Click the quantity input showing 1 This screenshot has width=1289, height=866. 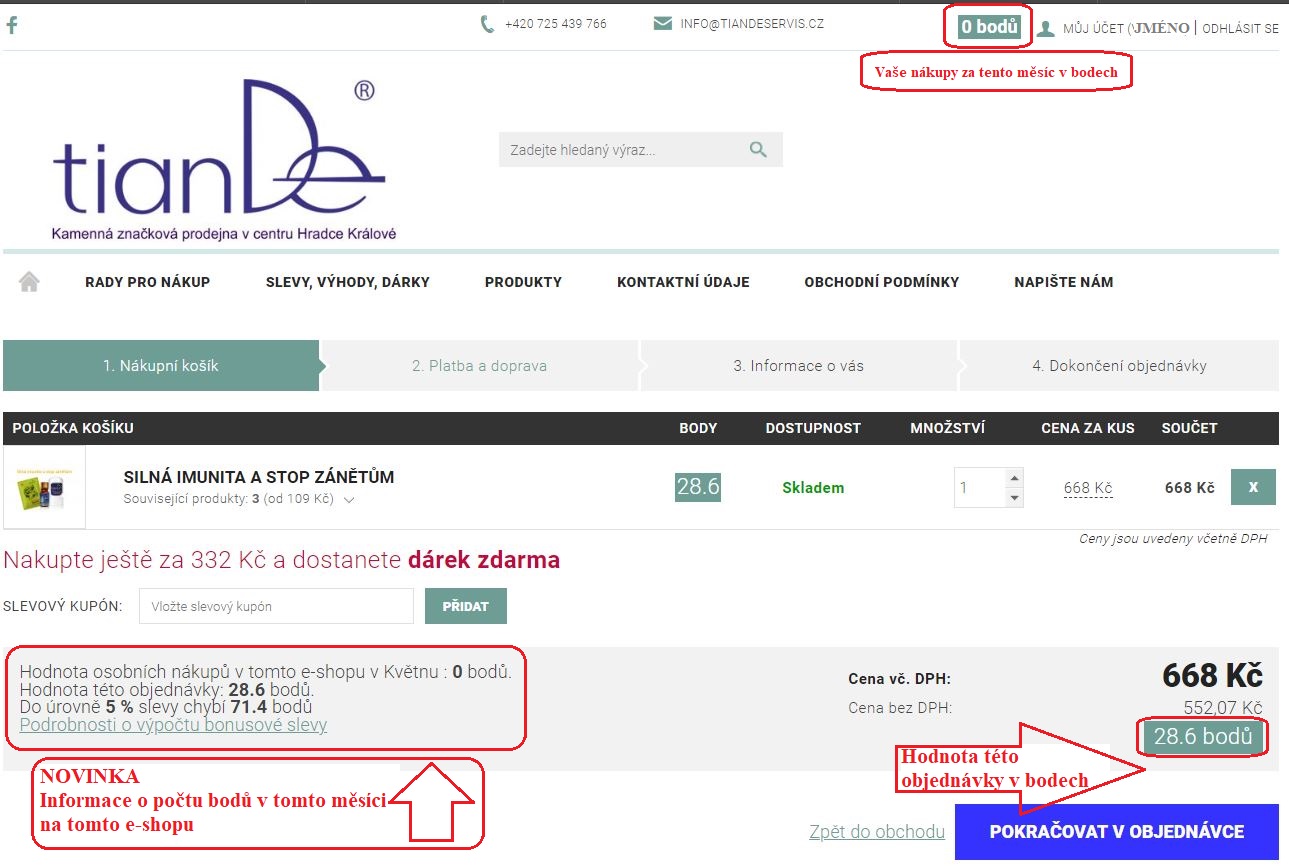click(x=979, y=488)
